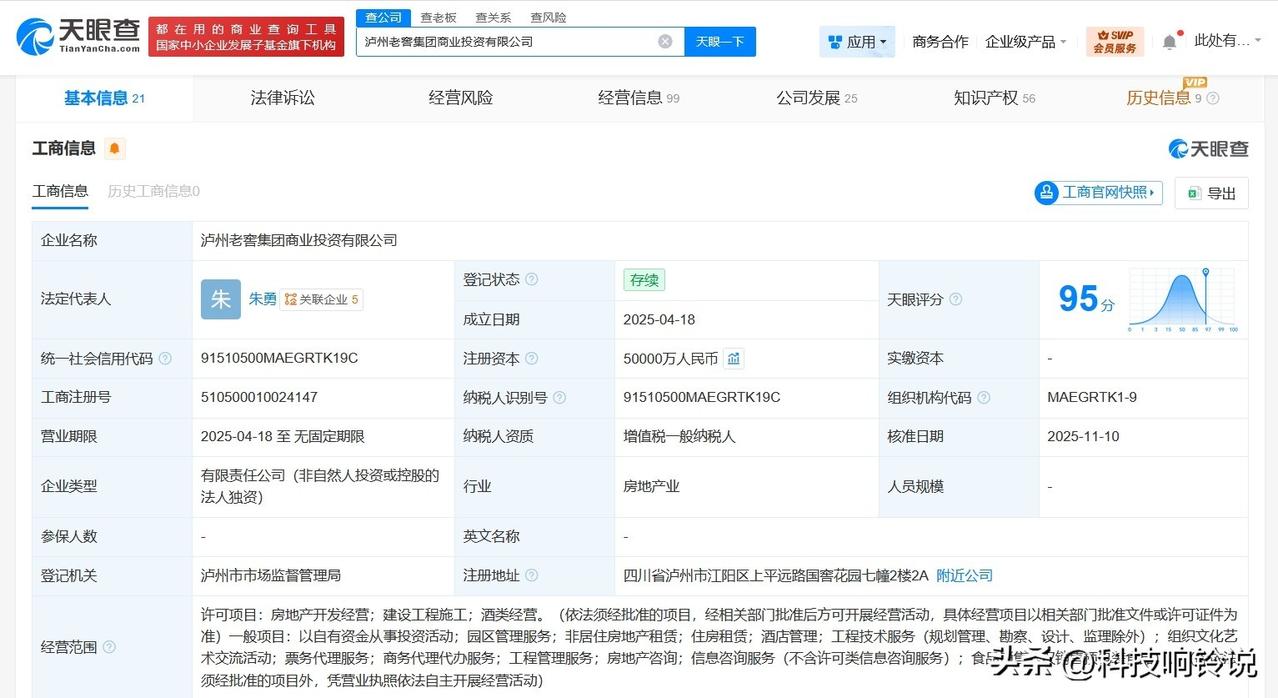Click the help icon beside 历史信息 tab

click(1213, 98)
